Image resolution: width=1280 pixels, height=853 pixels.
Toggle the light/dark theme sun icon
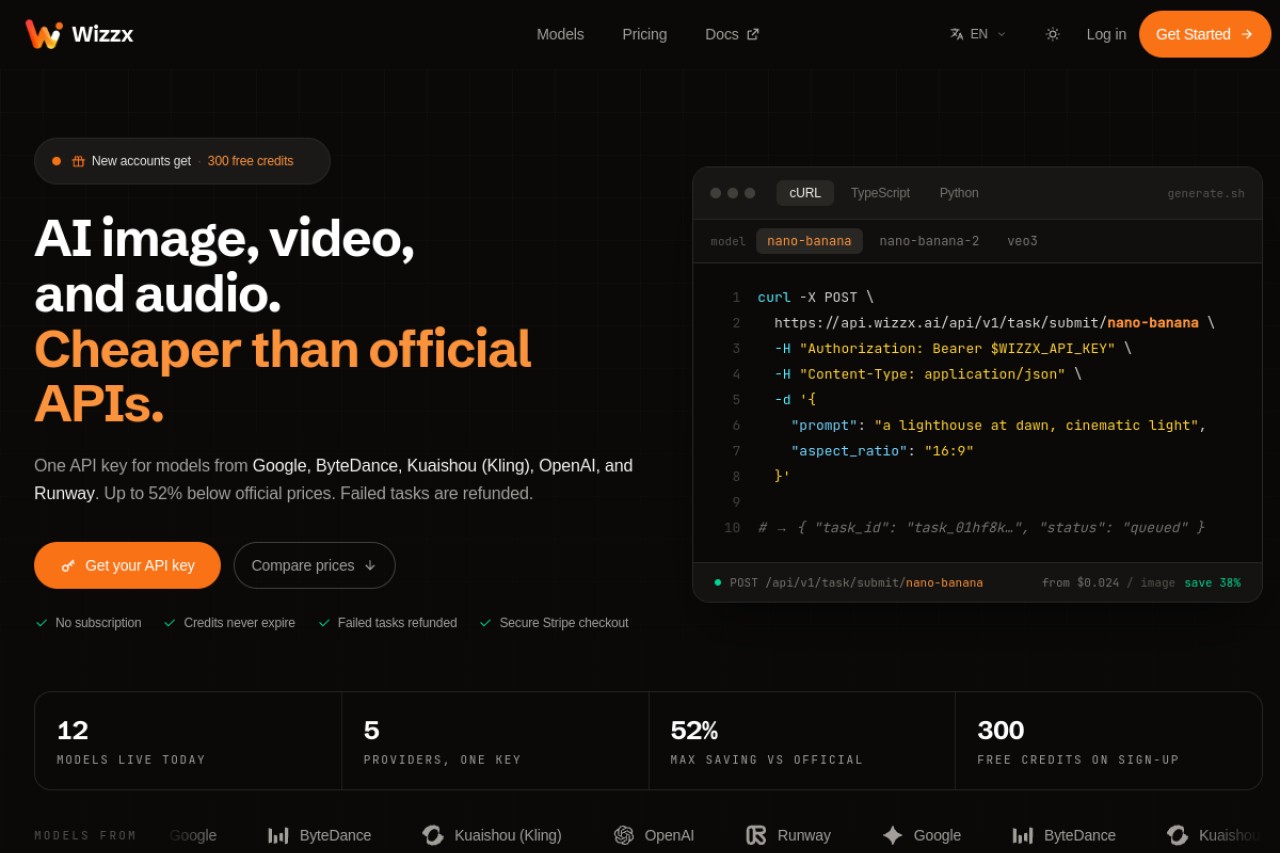coord(1052,34)
